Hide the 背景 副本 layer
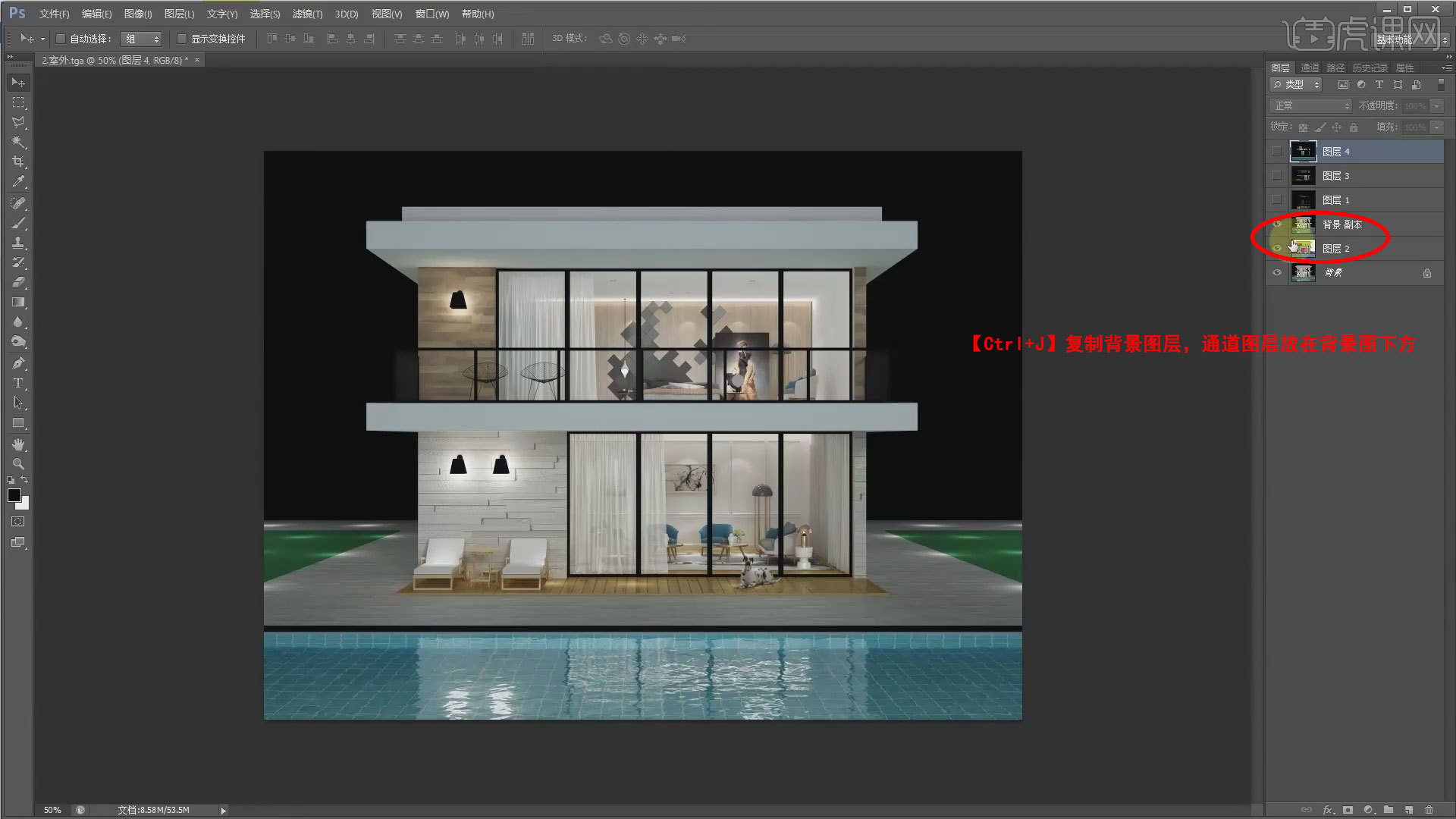The image size is (1456, 819). click(1277, 224)
